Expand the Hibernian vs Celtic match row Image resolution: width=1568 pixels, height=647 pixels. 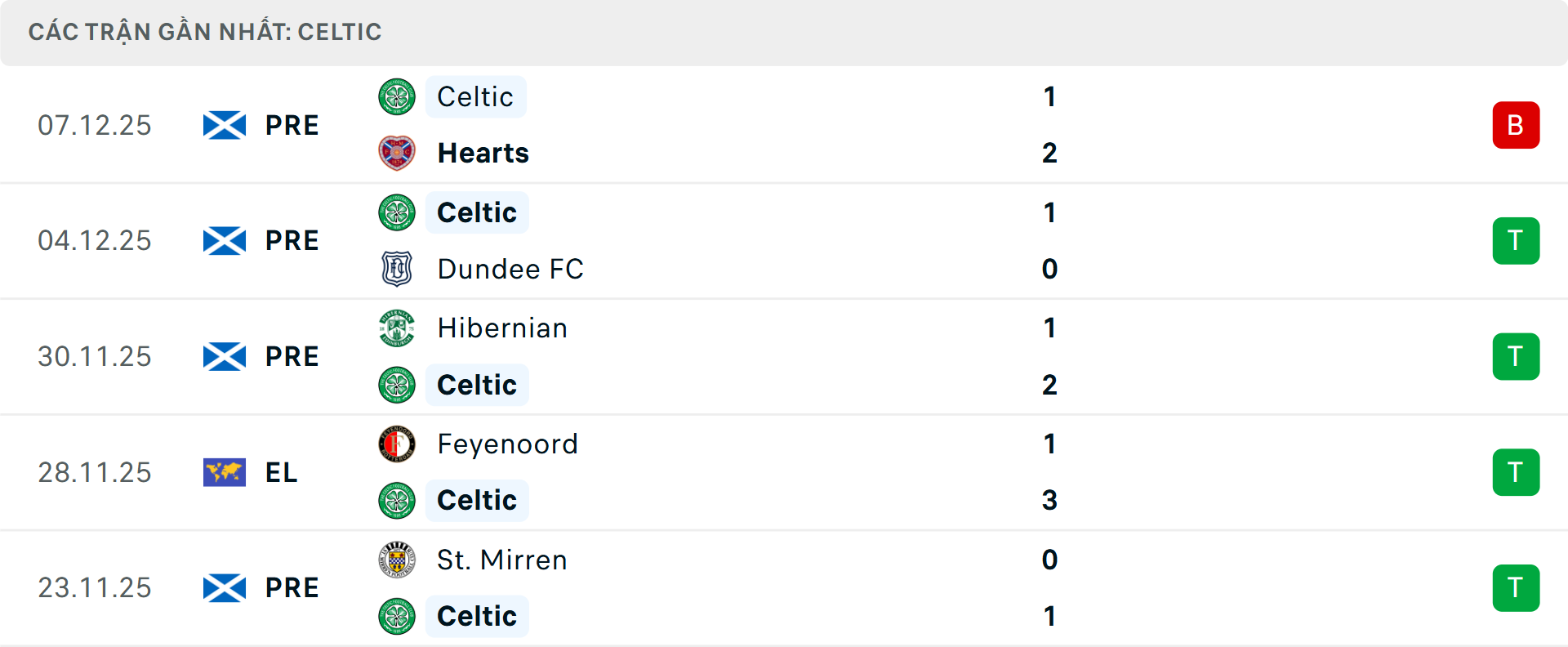(784, 356)
